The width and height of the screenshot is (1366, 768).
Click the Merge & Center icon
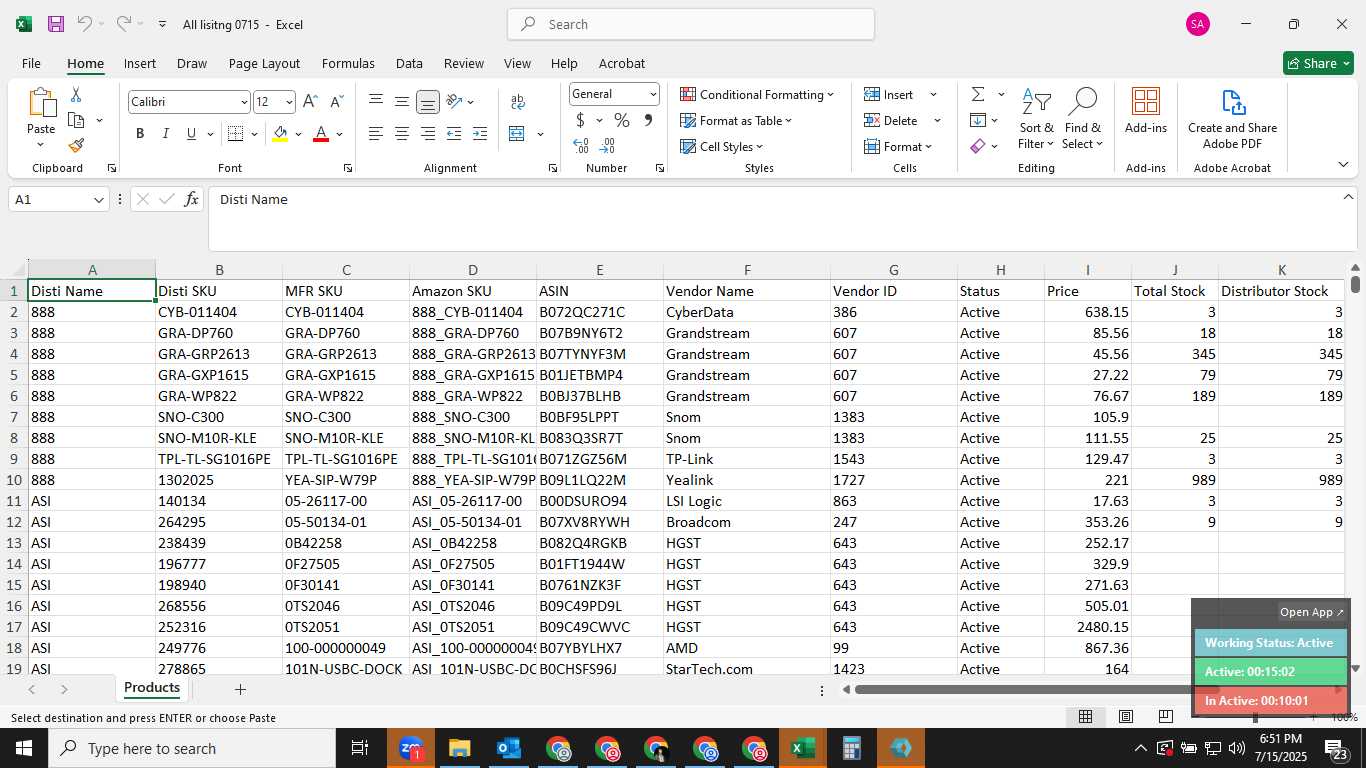tap(517, 134)
